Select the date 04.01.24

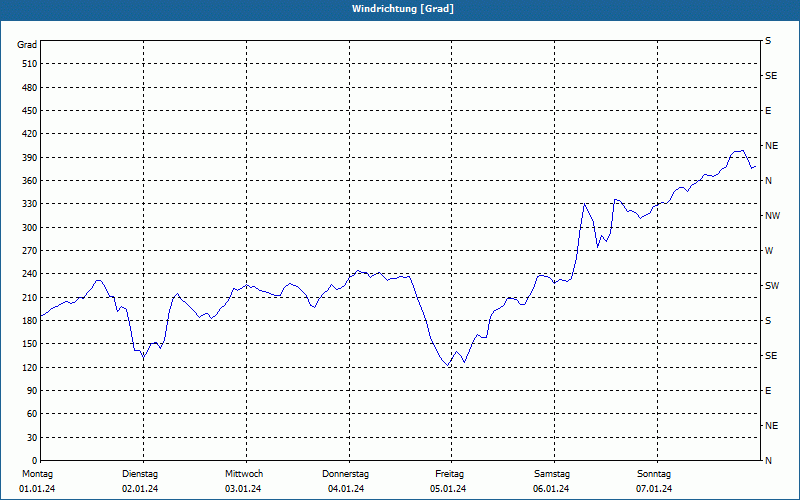point(346,489)
